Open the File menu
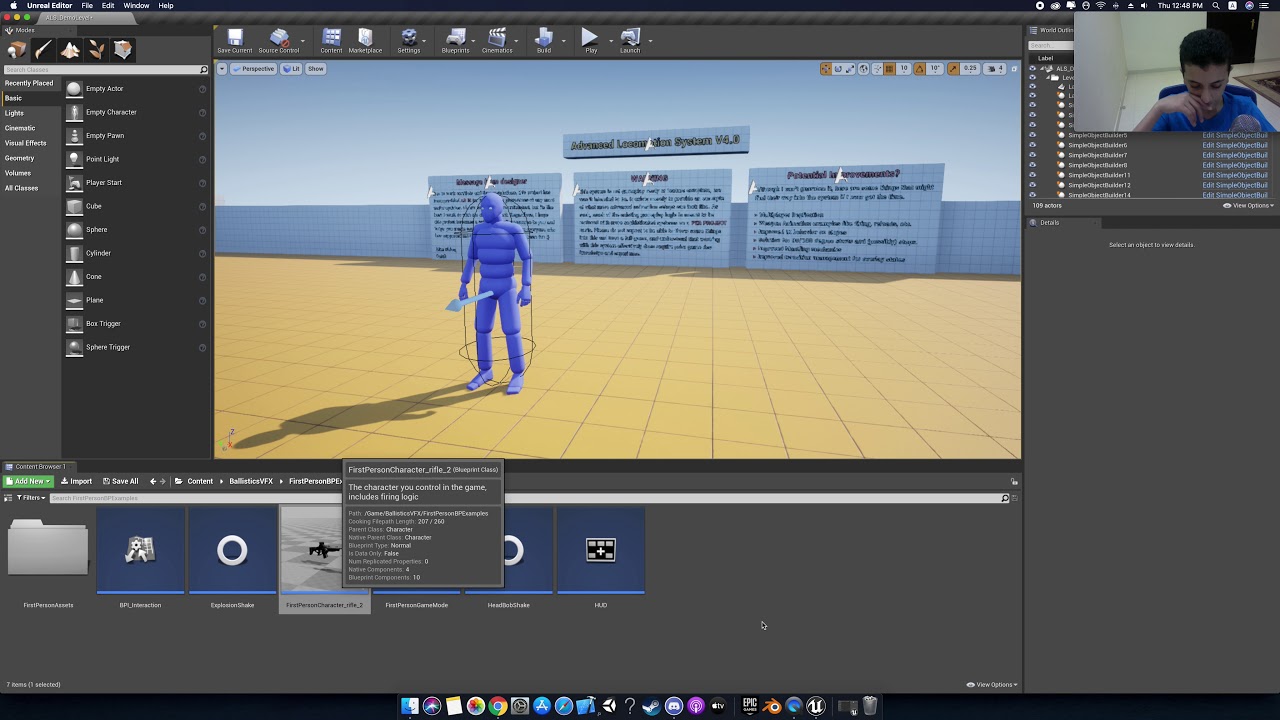Screen dimensions: 1280x720 [x=87, y=6]
